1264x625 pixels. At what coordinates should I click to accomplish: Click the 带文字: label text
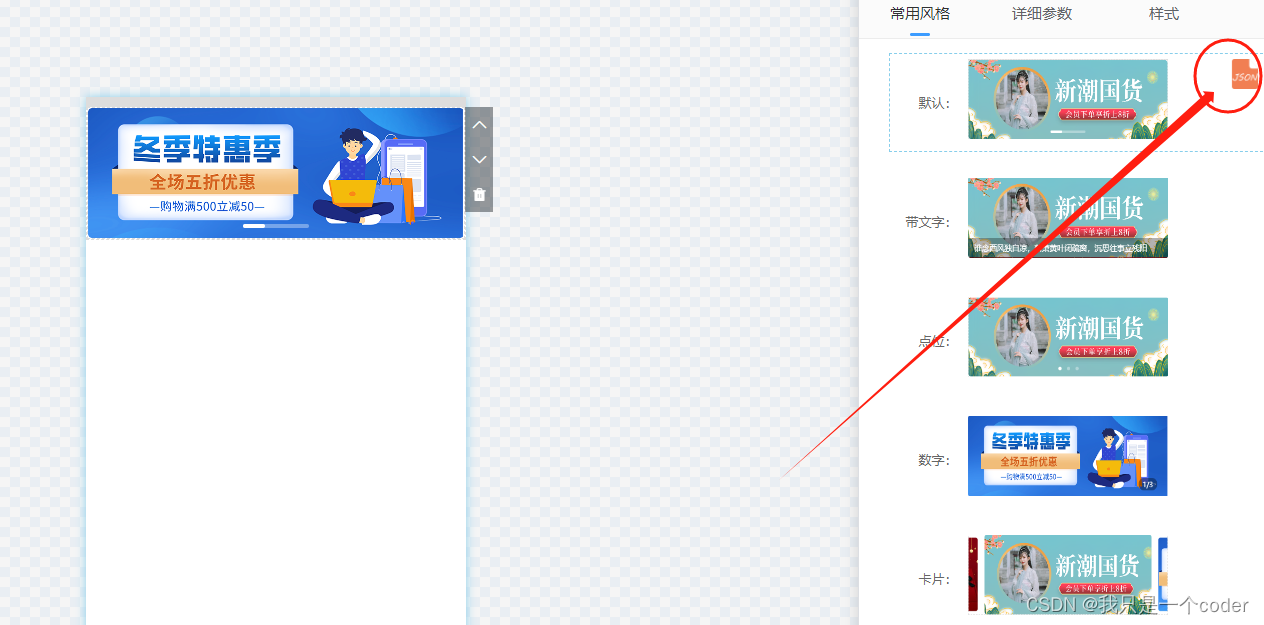point(928,222)
